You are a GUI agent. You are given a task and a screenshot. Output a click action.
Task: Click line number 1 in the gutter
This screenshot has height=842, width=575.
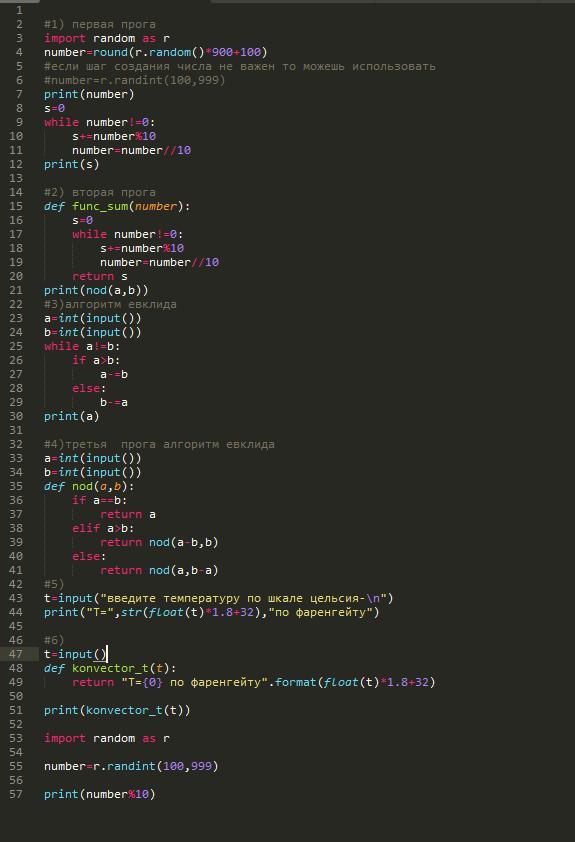pyautogui.click(x=20, y=10)
